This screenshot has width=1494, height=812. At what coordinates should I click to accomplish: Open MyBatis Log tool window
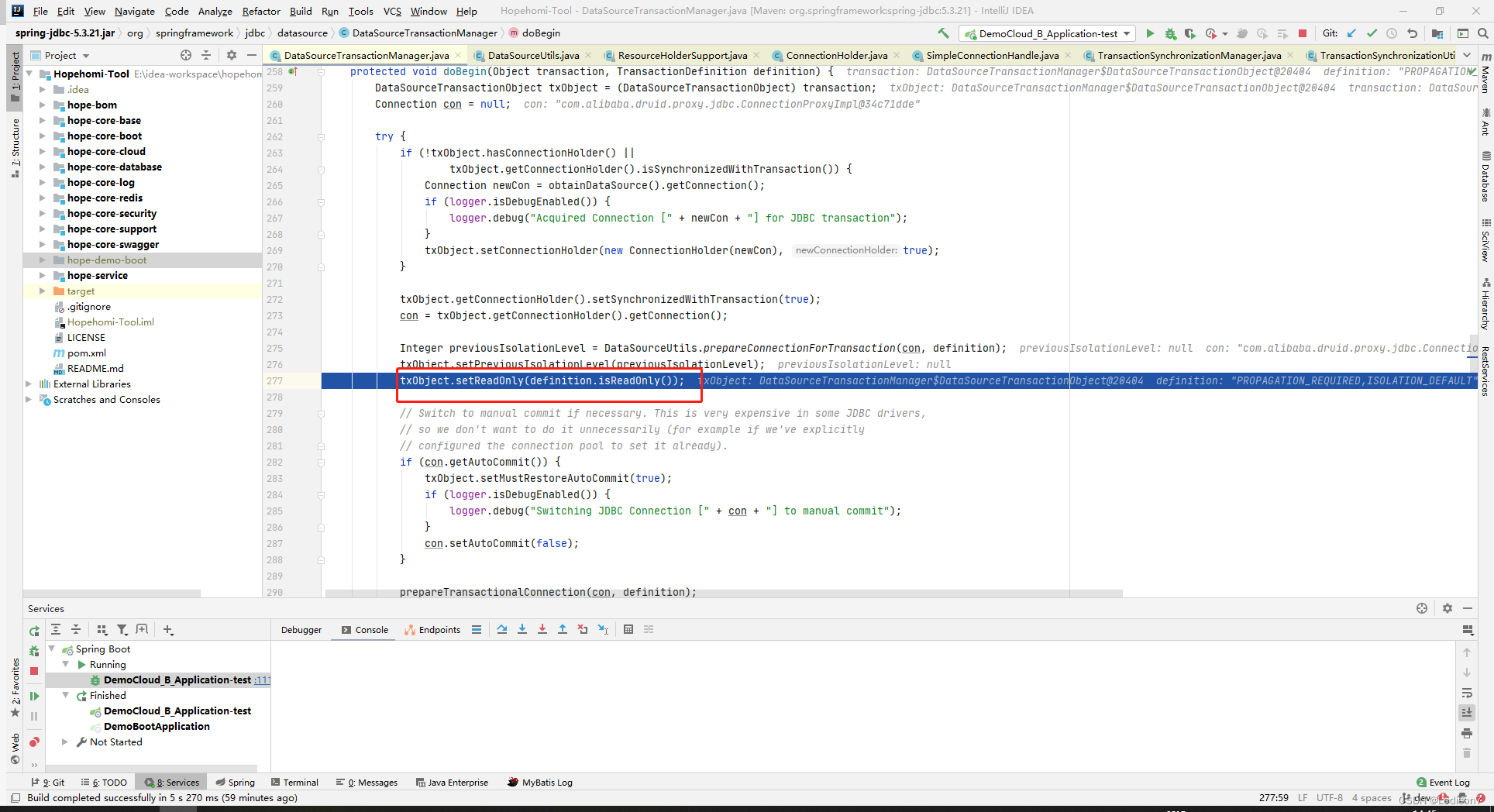(x=540, y=783)
